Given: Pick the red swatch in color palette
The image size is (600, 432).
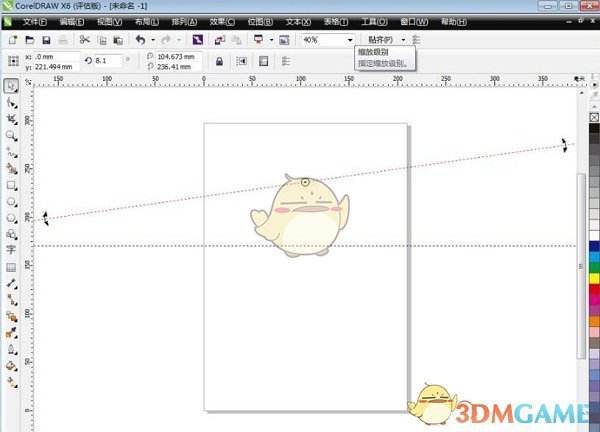Looking at the screenshot, I should coord(594,289).
